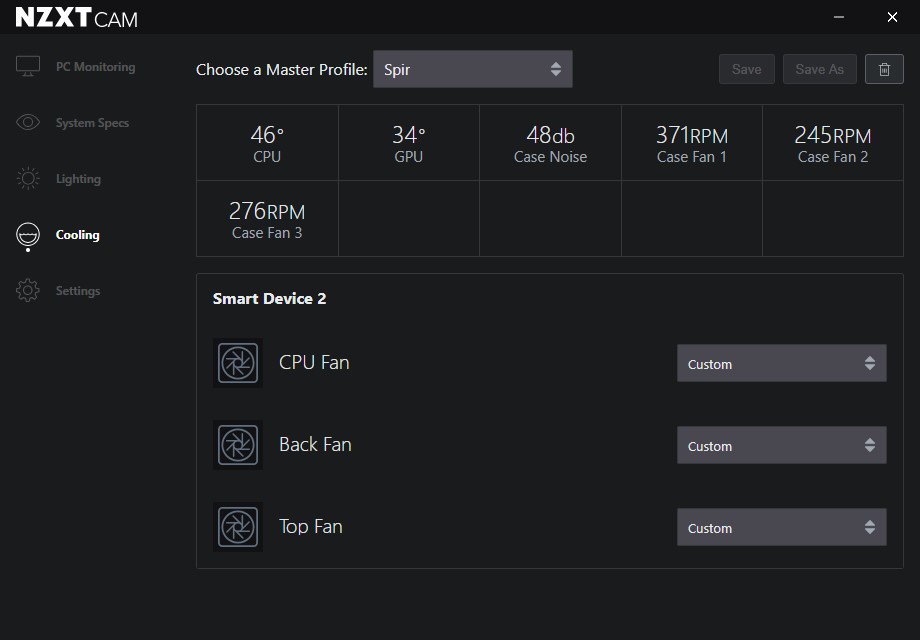Screen dimensions: 920x640
Task: Select the Case Fan 1 RPM tile
Action: 691,143
